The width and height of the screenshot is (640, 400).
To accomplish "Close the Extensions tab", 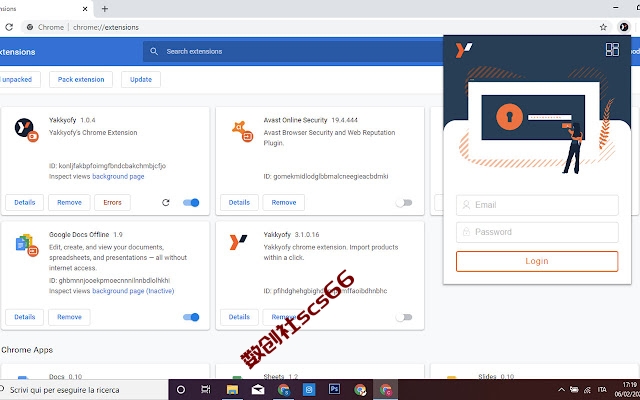I will (x=85, y=9).
